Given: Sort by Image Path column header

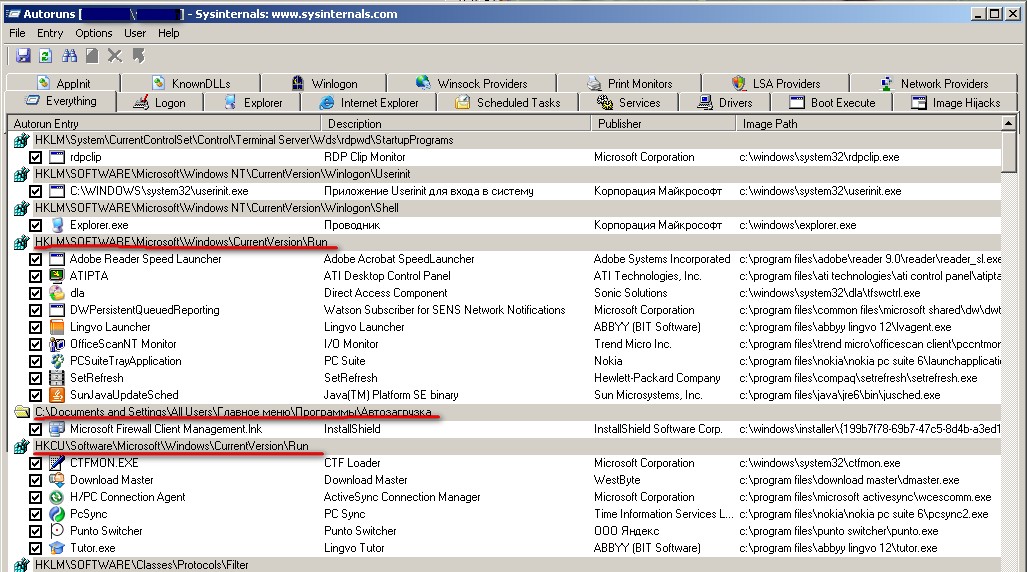Looking at the screenshot, I should click(868, 123).
